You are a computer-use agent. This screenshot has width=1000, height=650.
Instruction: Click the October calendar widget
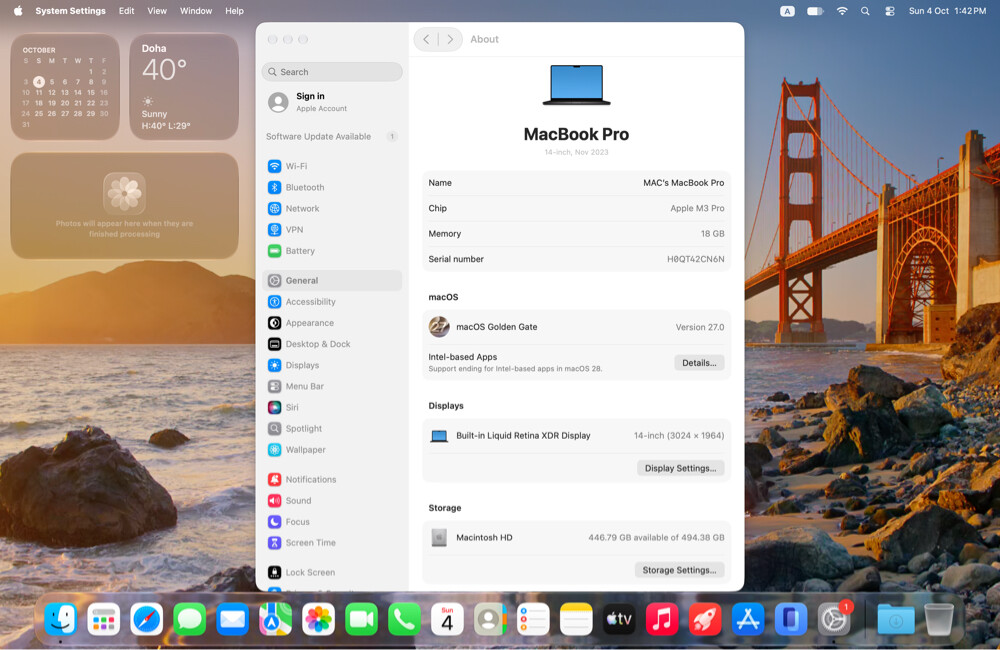[x=65, y=87]
